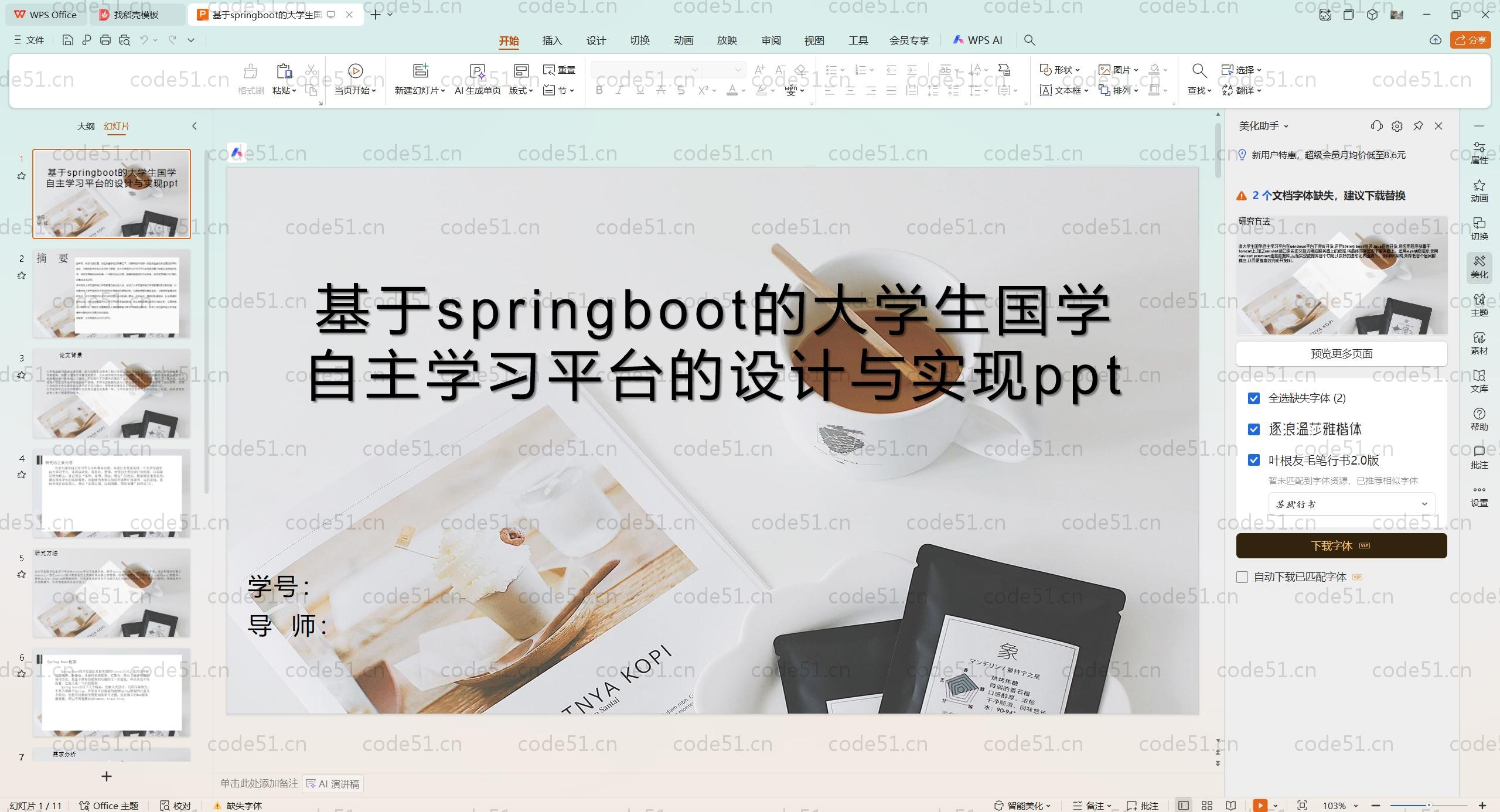Uncheck 逐浪温莎雅楷体 font checkbox
This screenshot has height=812, width=1500.
(1254, 429)
